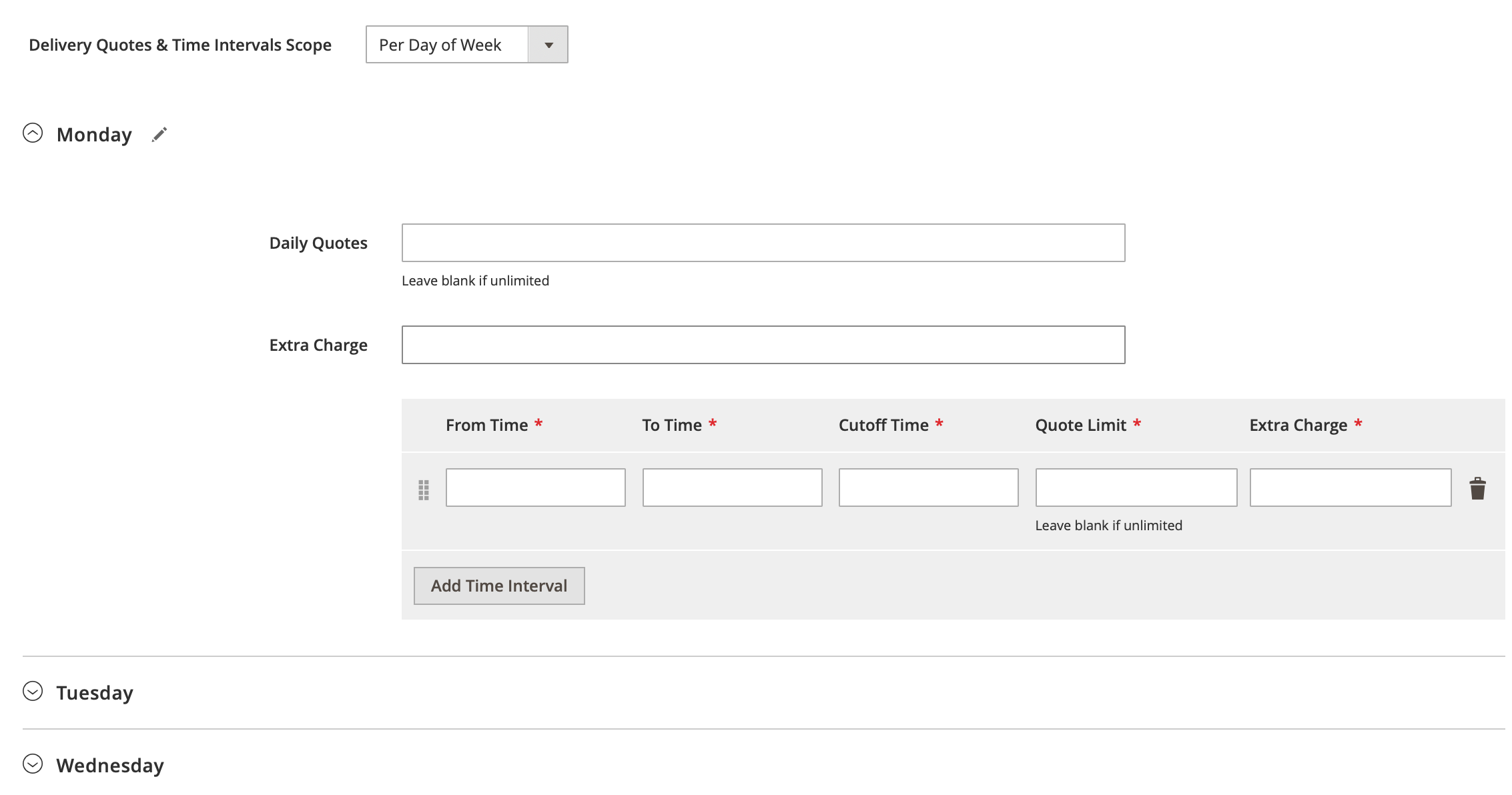The width and height of the screenshot is (1512, 795).
Task: Click the Cutoff Time input box
Action: point(929,488)
